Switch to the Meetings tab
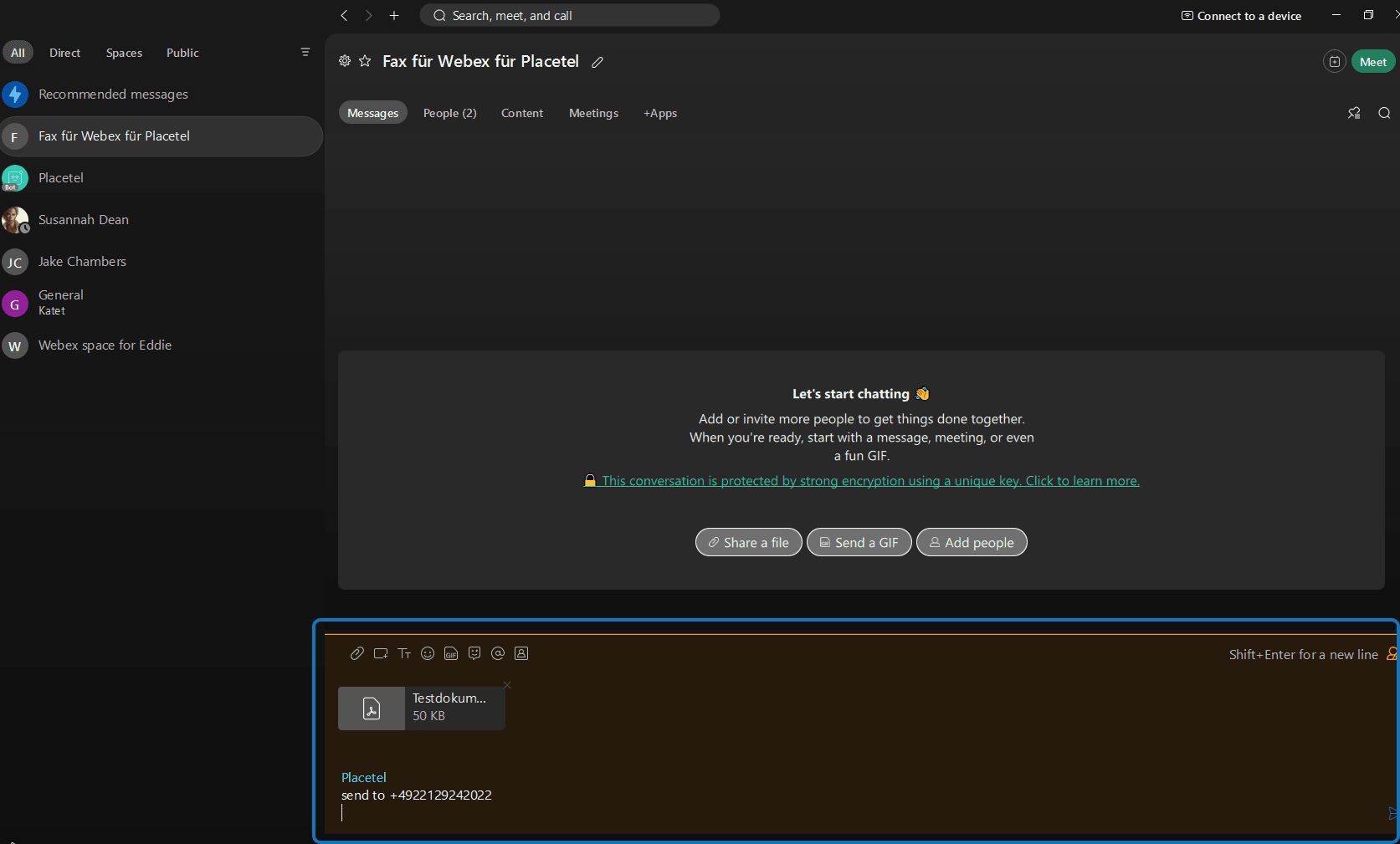Screen dimensions: 1400x844 [x=593, y=113]
